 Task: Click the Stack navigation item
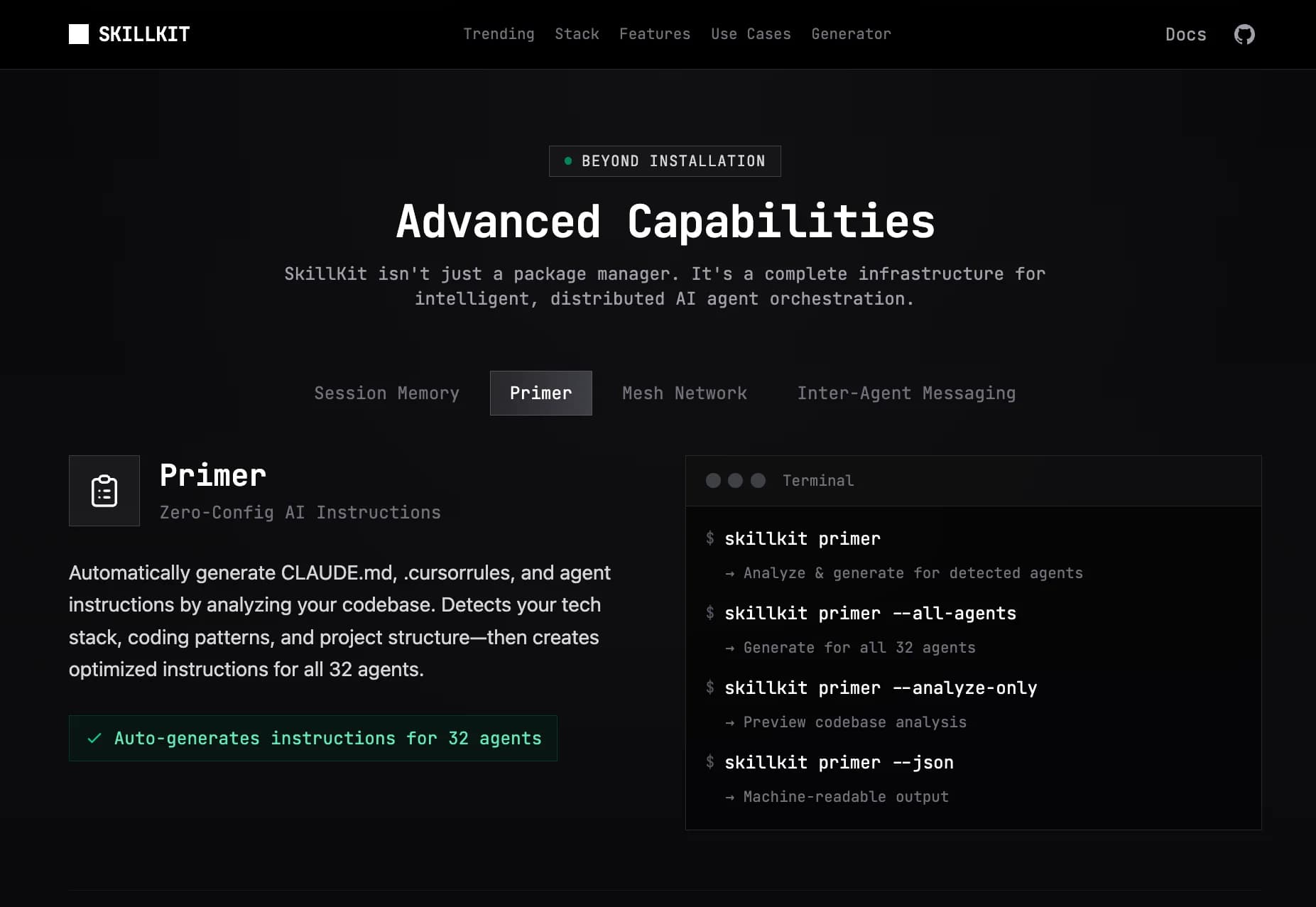tap(577, 33)
